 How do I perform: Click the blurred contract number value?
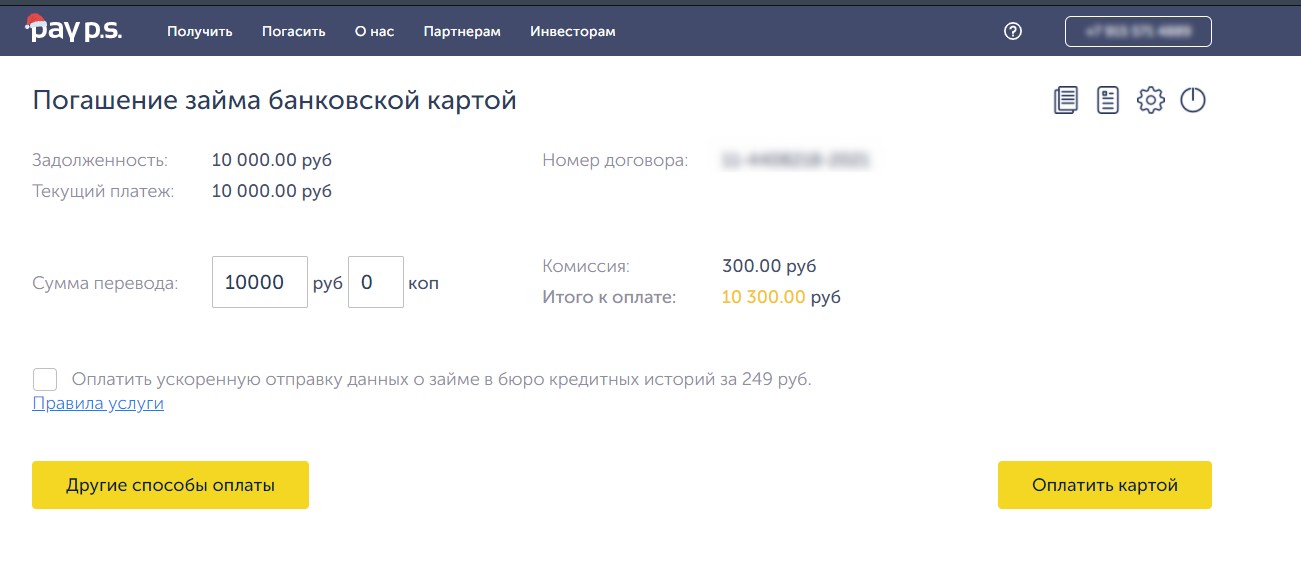click(794, 160)
